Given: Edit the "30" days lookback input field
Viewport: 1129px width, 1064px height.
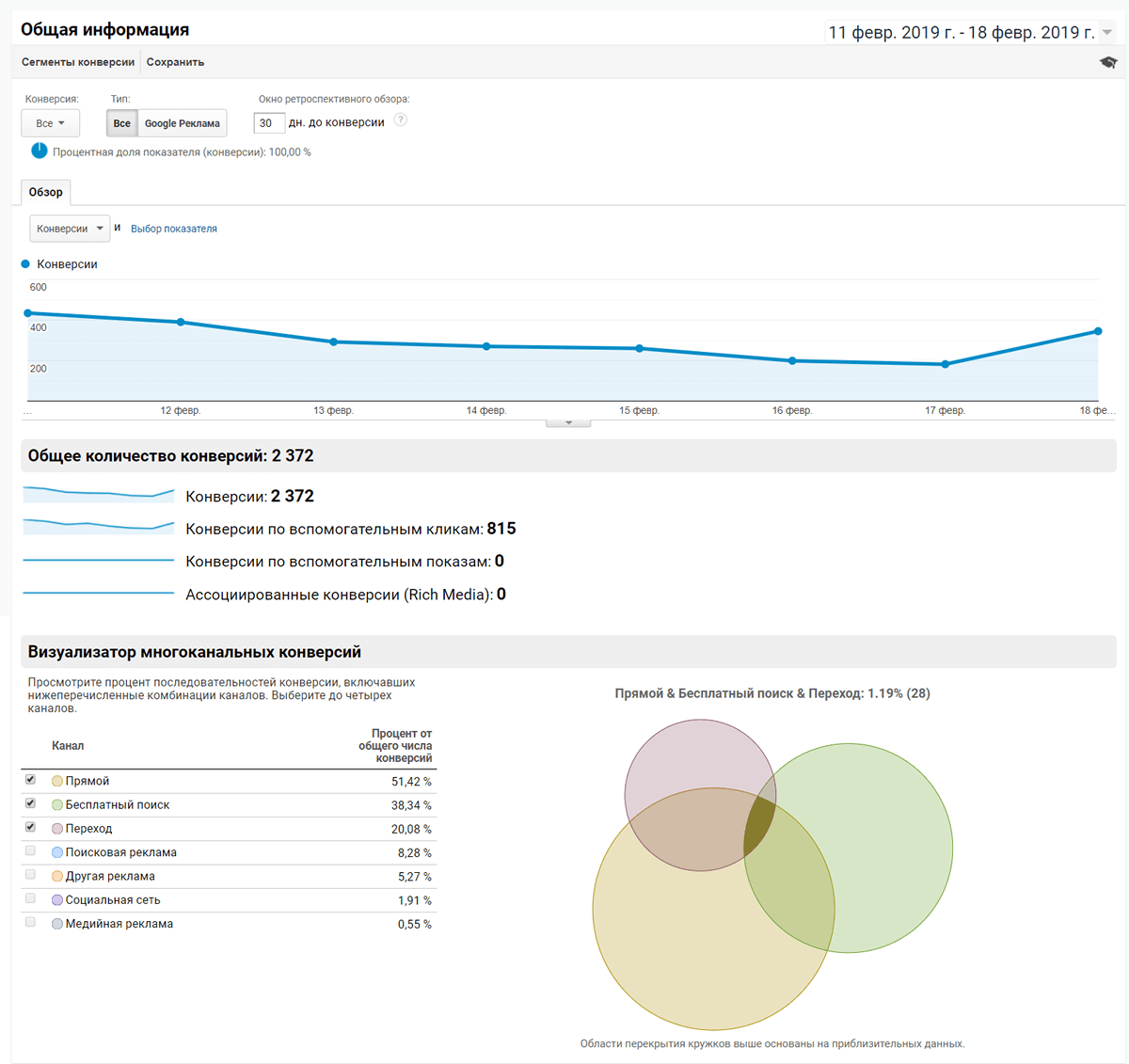Looking at the screenshot, I should coord(269,122).
